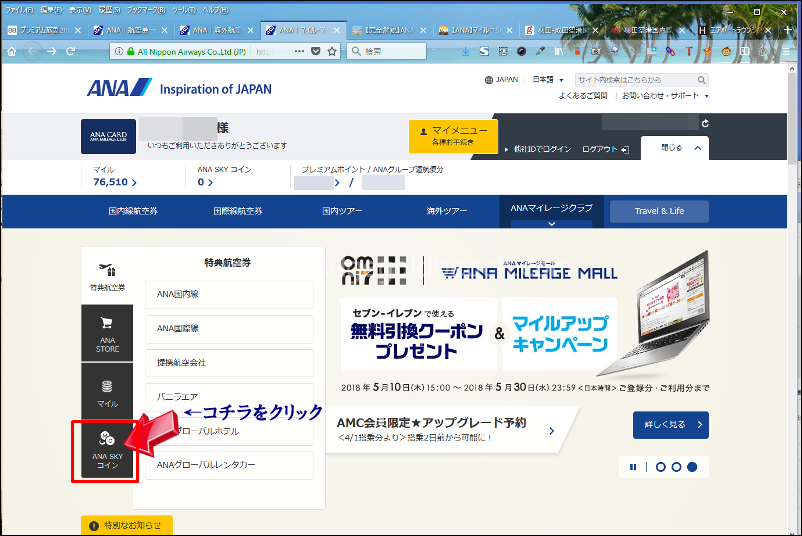802x536 pixels.
Task: Switch to the Travel & Life tab
Action: (658, 211)
